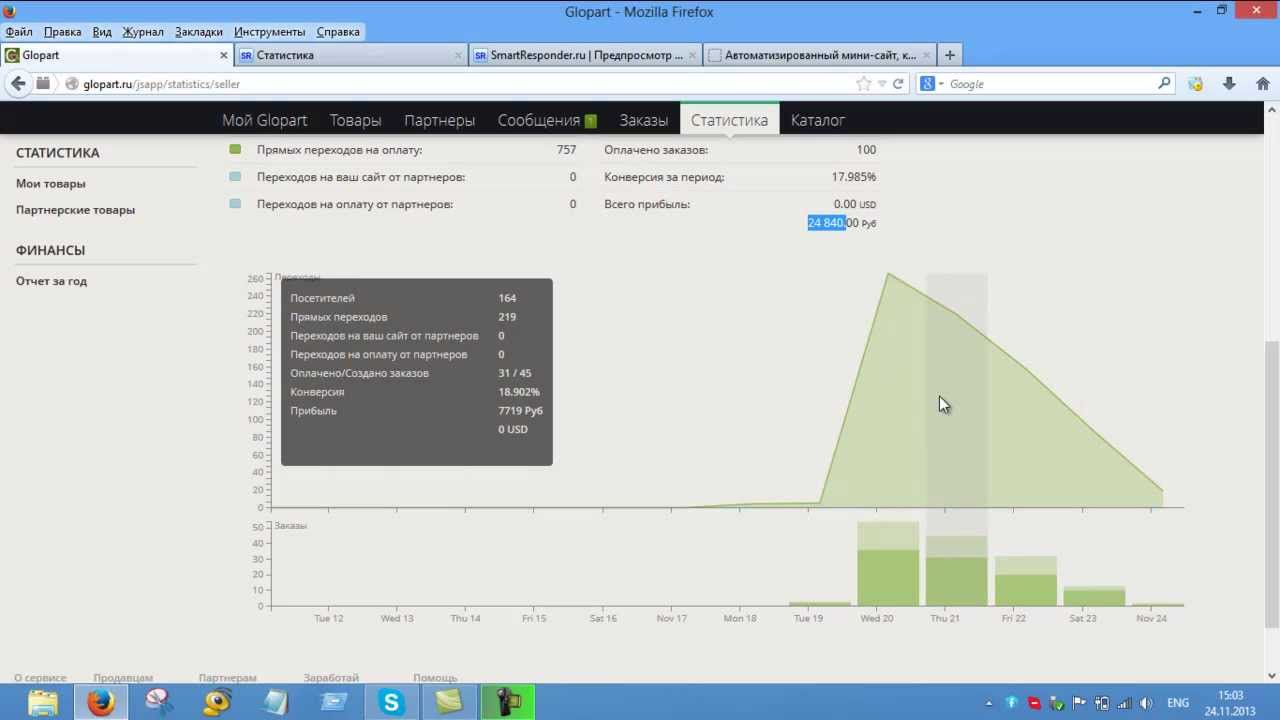Open the Заказы navigation item
The width and height of the screenshot is (1280, 720).
pyautogui.click(x=644, y=120)
